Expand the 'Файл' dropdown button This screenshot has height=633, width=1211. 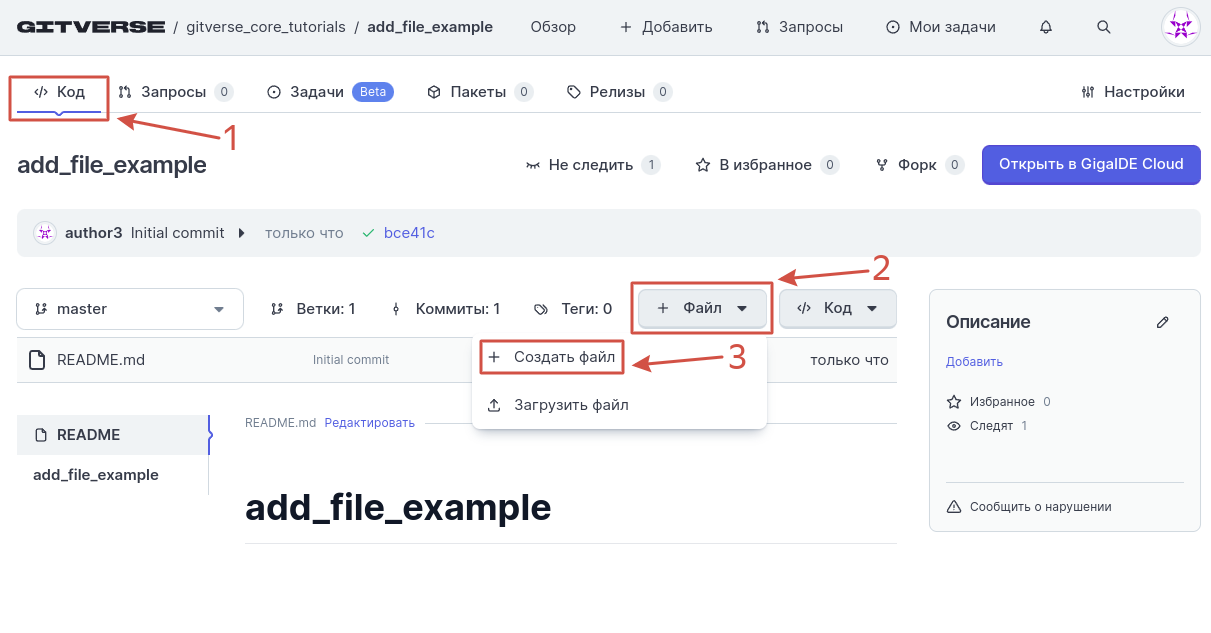click(x=702, y=308)
